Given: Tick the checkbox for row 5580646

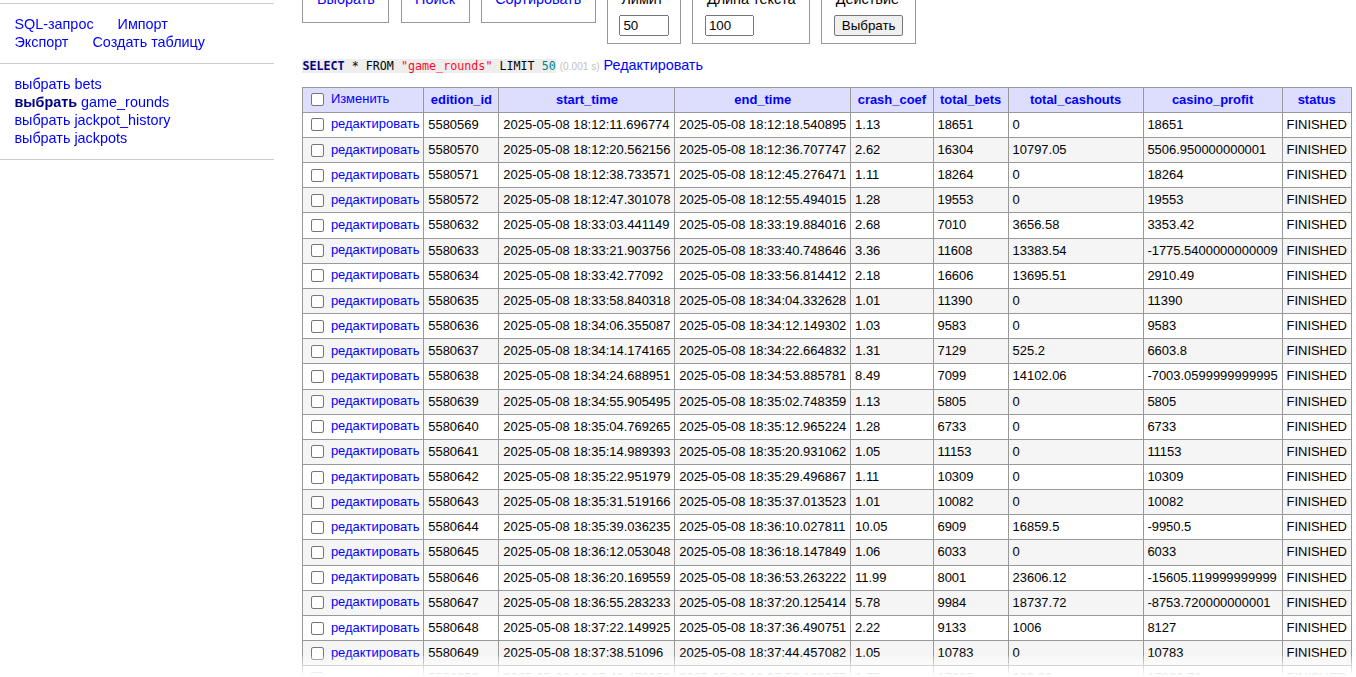Looking at the screenshot, I should pyautogui.click(x=317, y=577).
